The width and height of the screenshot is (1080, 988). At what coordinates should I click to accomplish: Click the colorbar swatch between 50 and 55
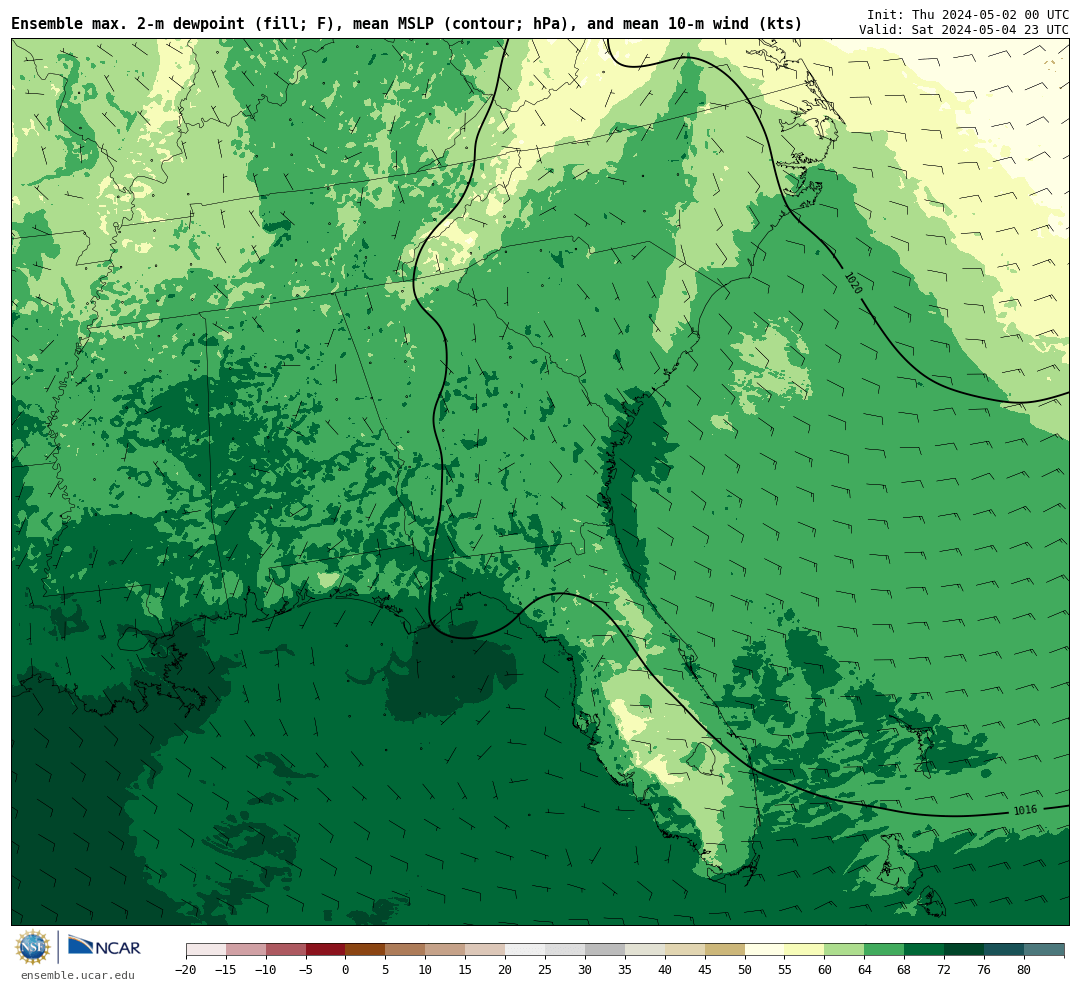point(764,950)
